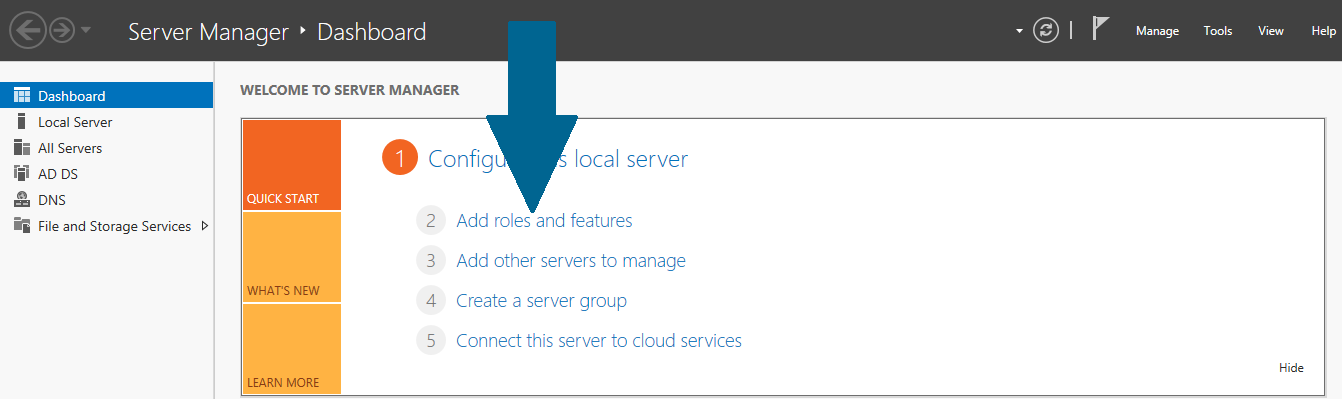Refresh the dashboard with the refresh icon
Viewport: 1342px width, 399px height.
1046,31
